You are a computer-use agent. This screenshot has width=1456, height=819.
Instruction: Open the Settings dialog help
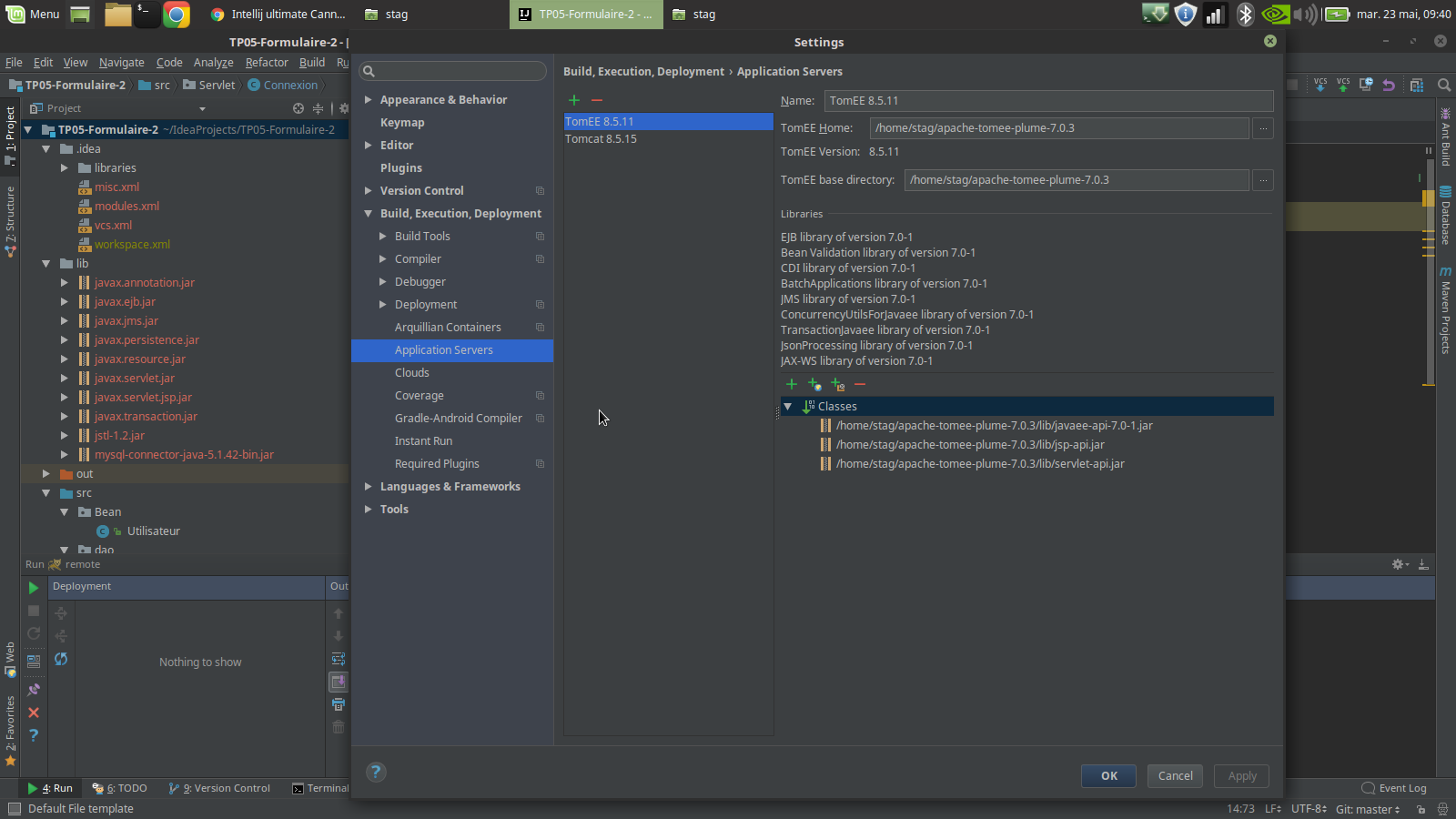tap(376, 773)
